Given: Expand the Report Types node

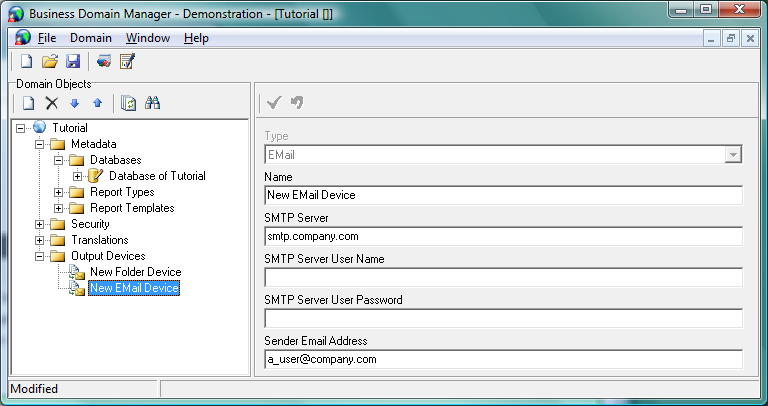Looking at the screenshot, I should coord(60,192).
